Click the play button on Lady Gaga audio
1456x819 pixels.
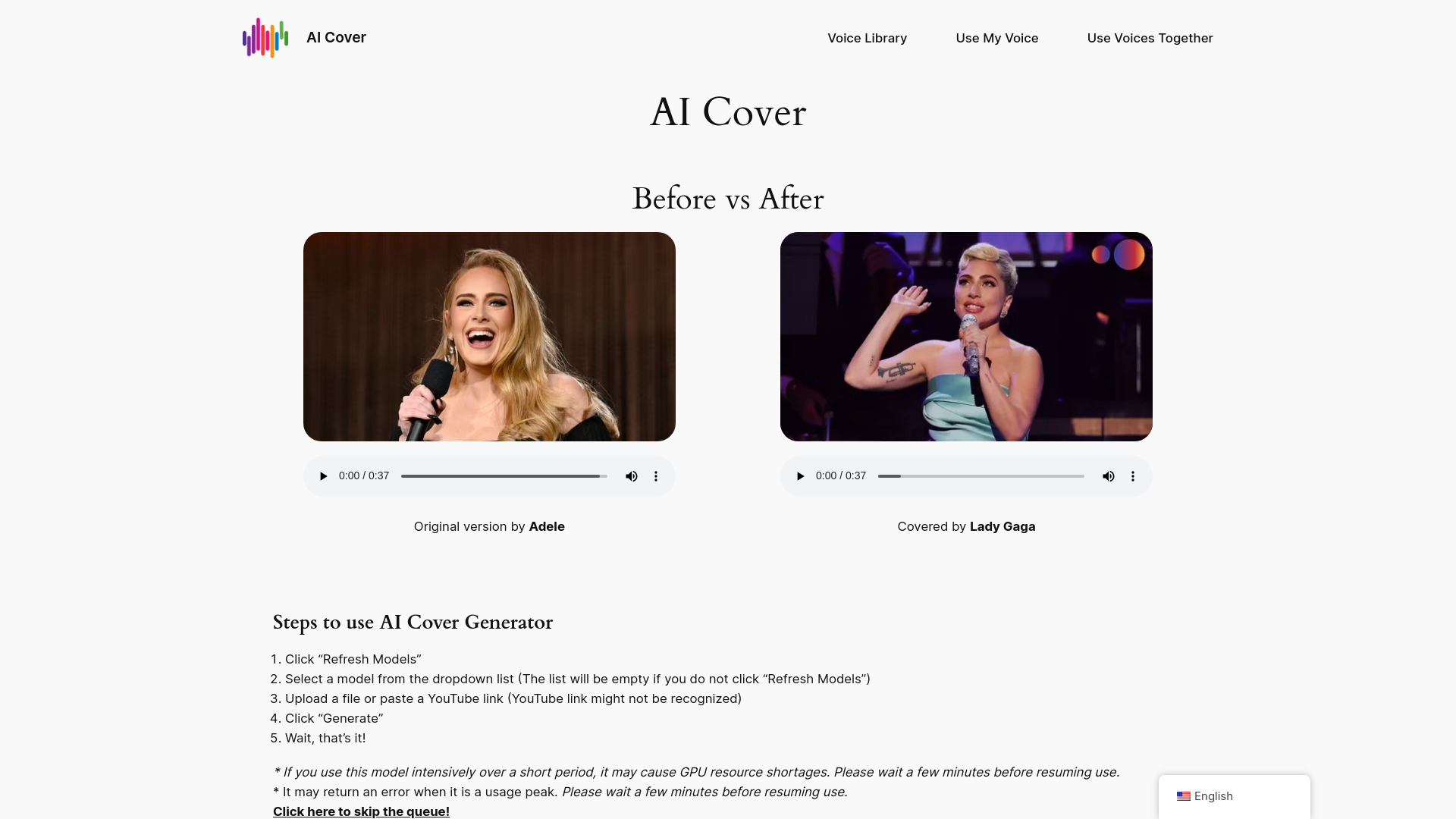tap(800, 475)
